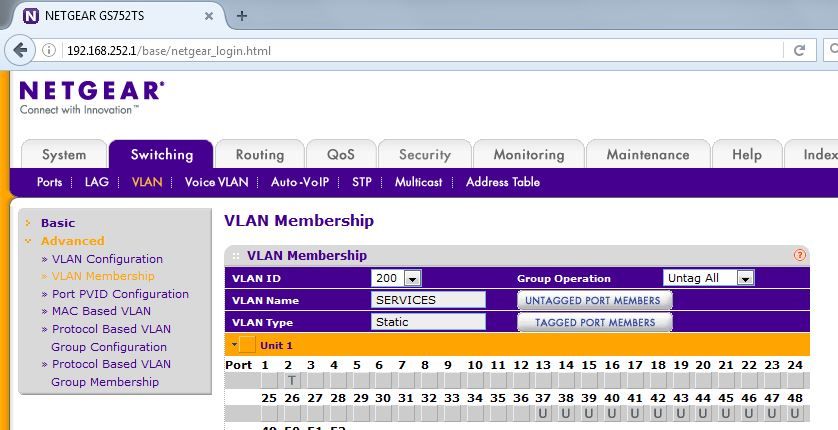Click the site information icon in address bar
The image size is (838, 430).
coord(49,51)
